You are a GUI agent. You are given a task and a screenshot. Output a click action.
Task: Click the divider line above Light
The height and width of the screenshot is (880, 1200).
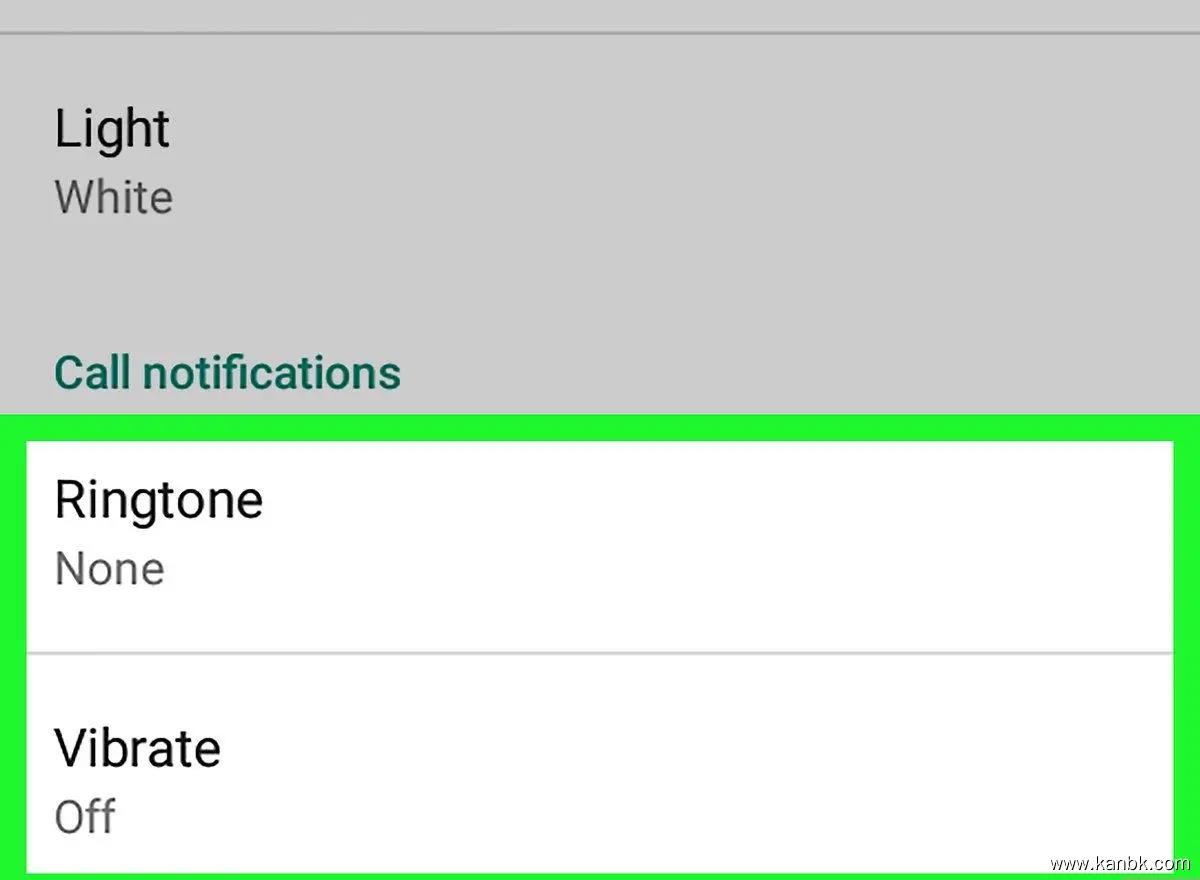pos(600,34)
